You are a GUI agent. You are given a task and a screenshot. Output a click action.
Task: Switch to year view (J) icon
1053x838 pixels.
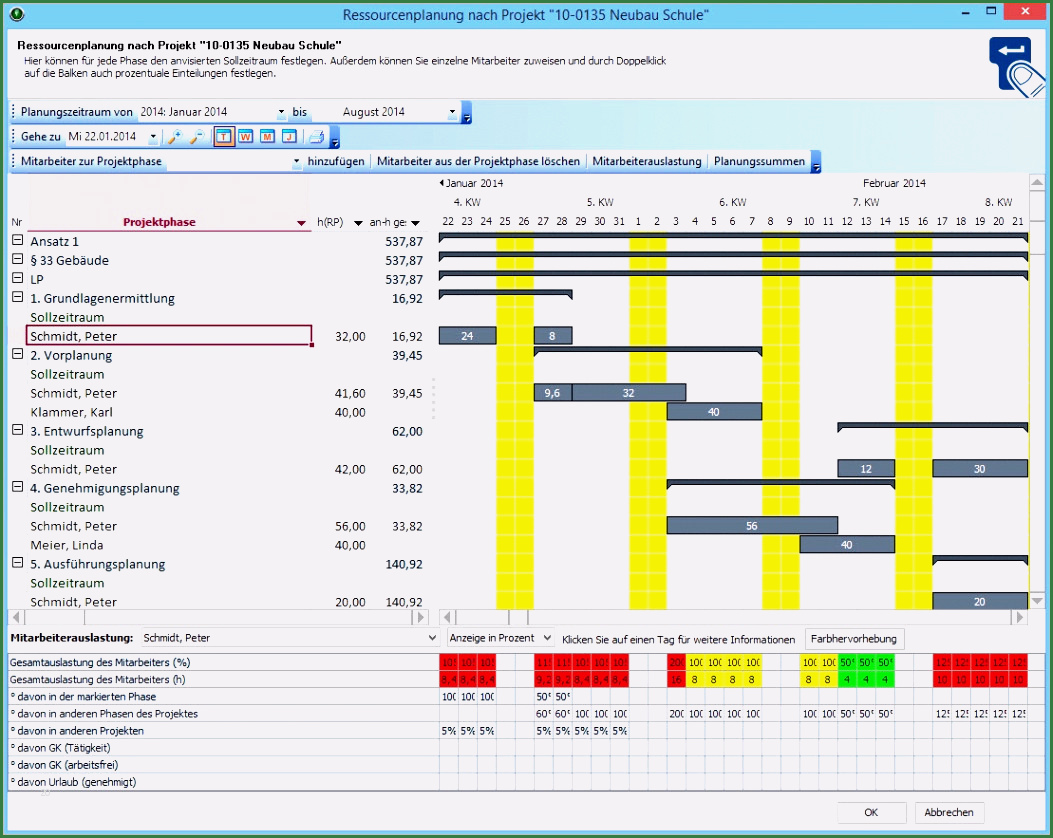tap(289, 137)
